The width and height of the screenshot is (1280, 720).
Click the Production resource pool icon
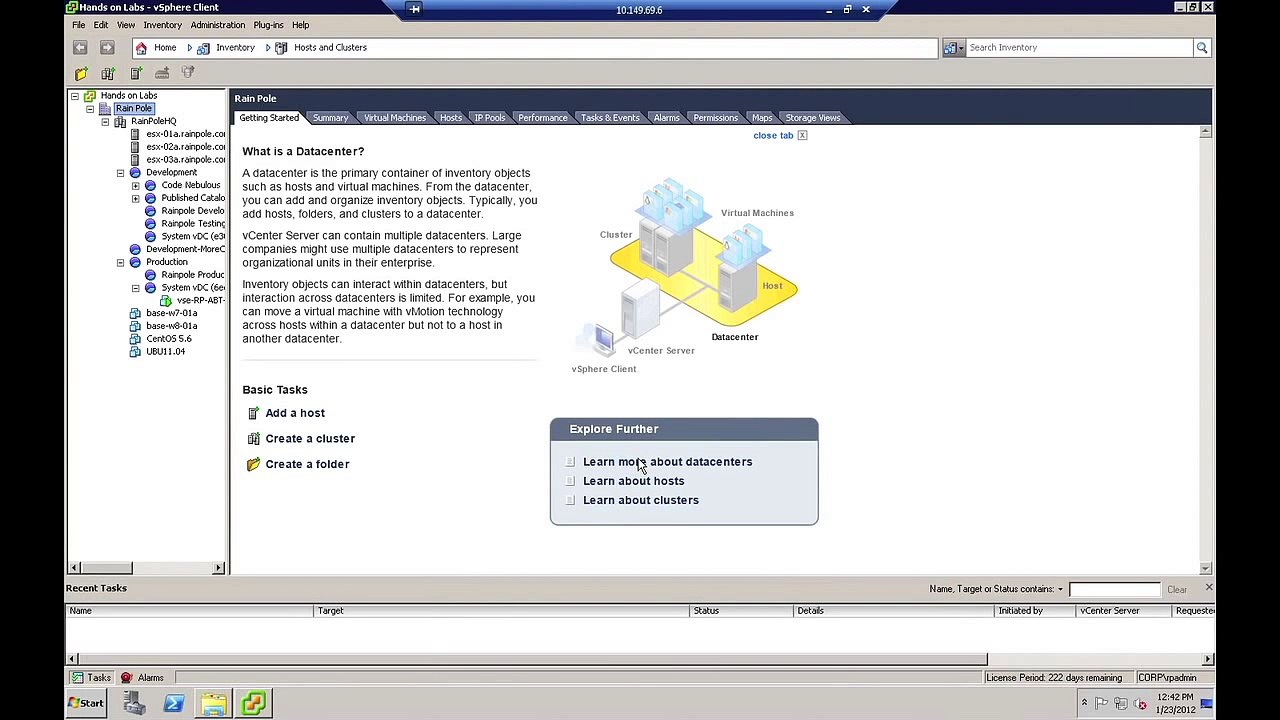tap(135, 262)
